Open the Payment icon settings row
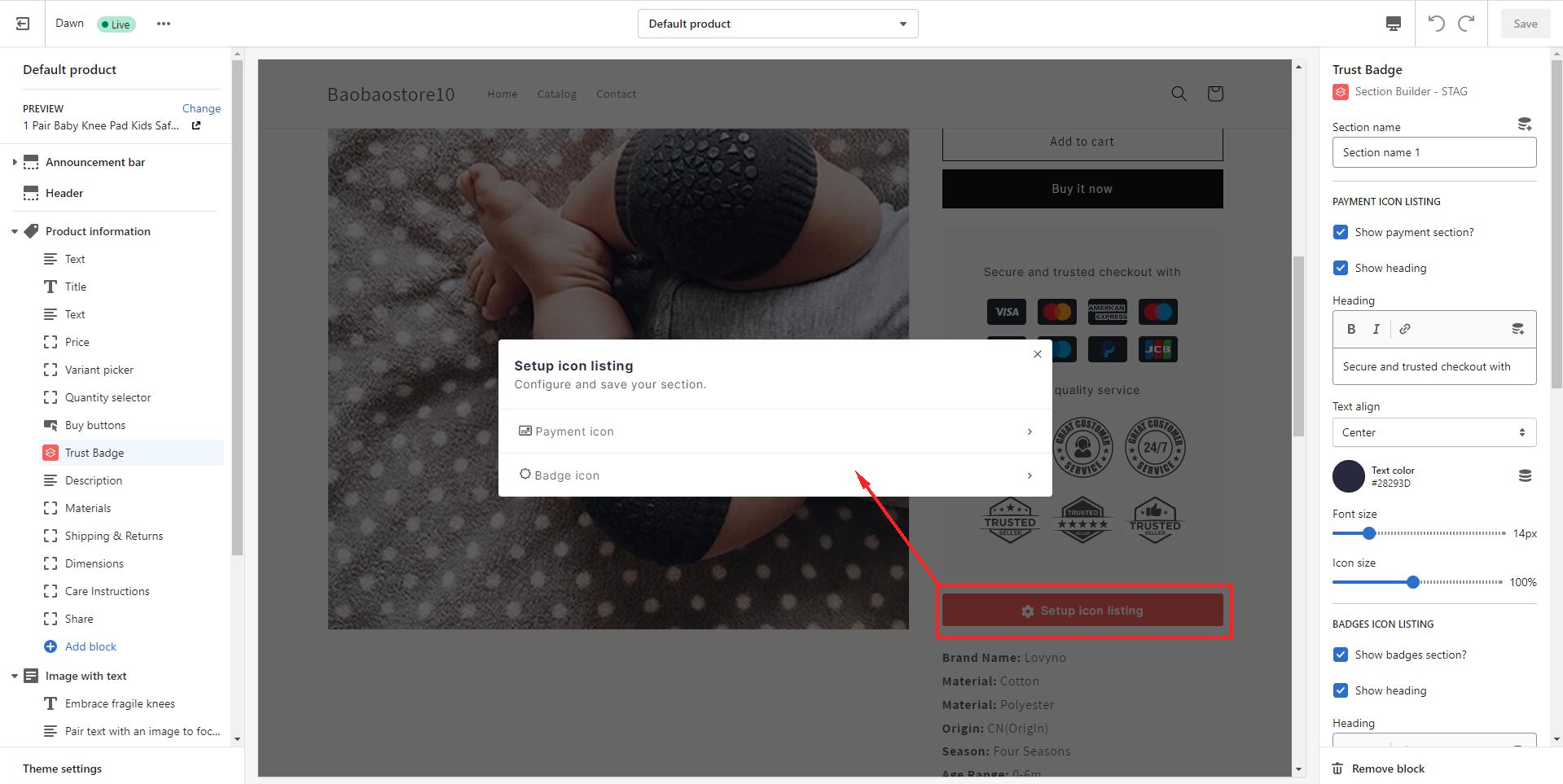 pos(775,431)
